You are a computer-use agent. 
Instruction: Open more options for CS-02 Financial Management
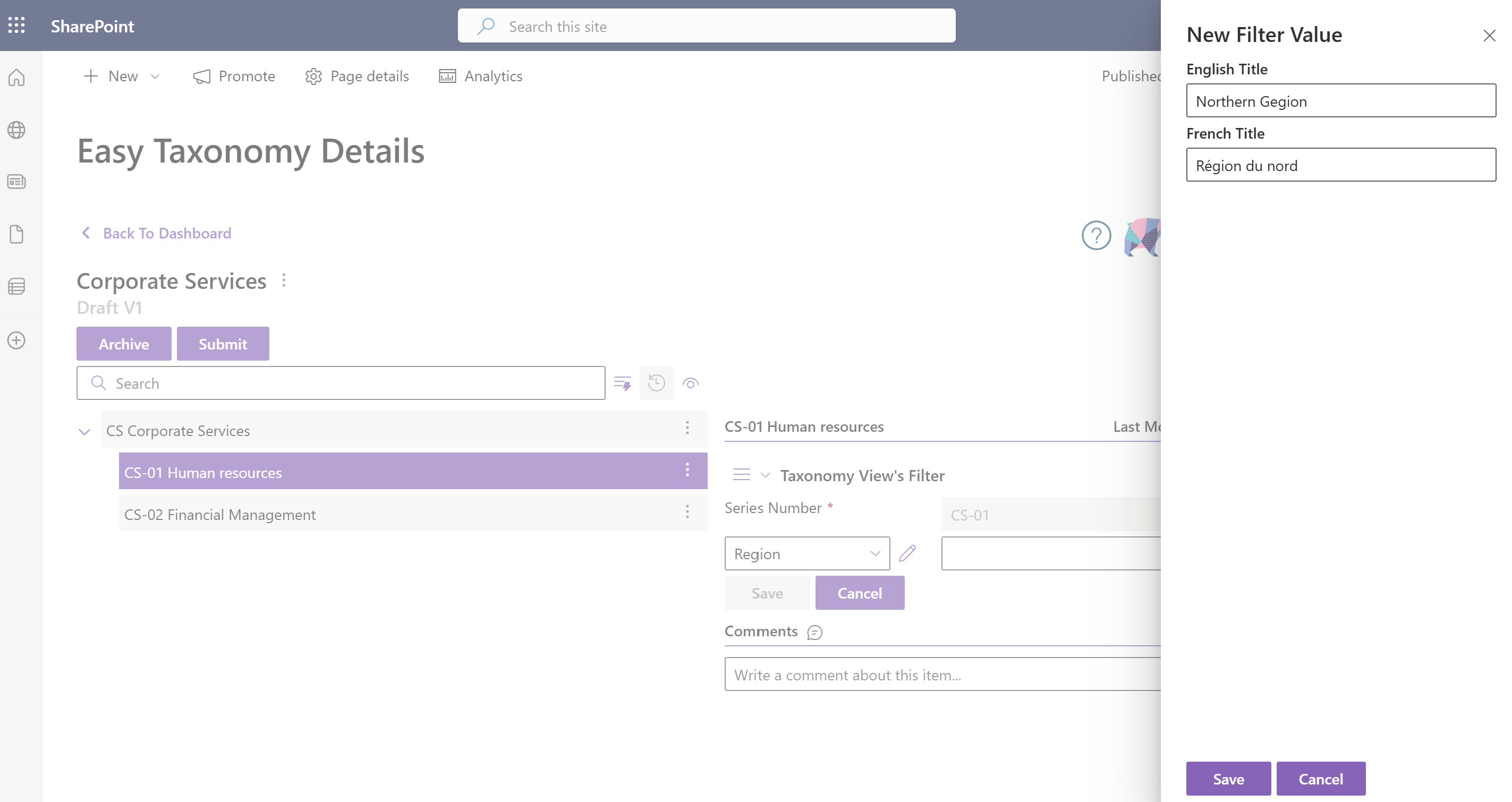[x=687, y=512]
